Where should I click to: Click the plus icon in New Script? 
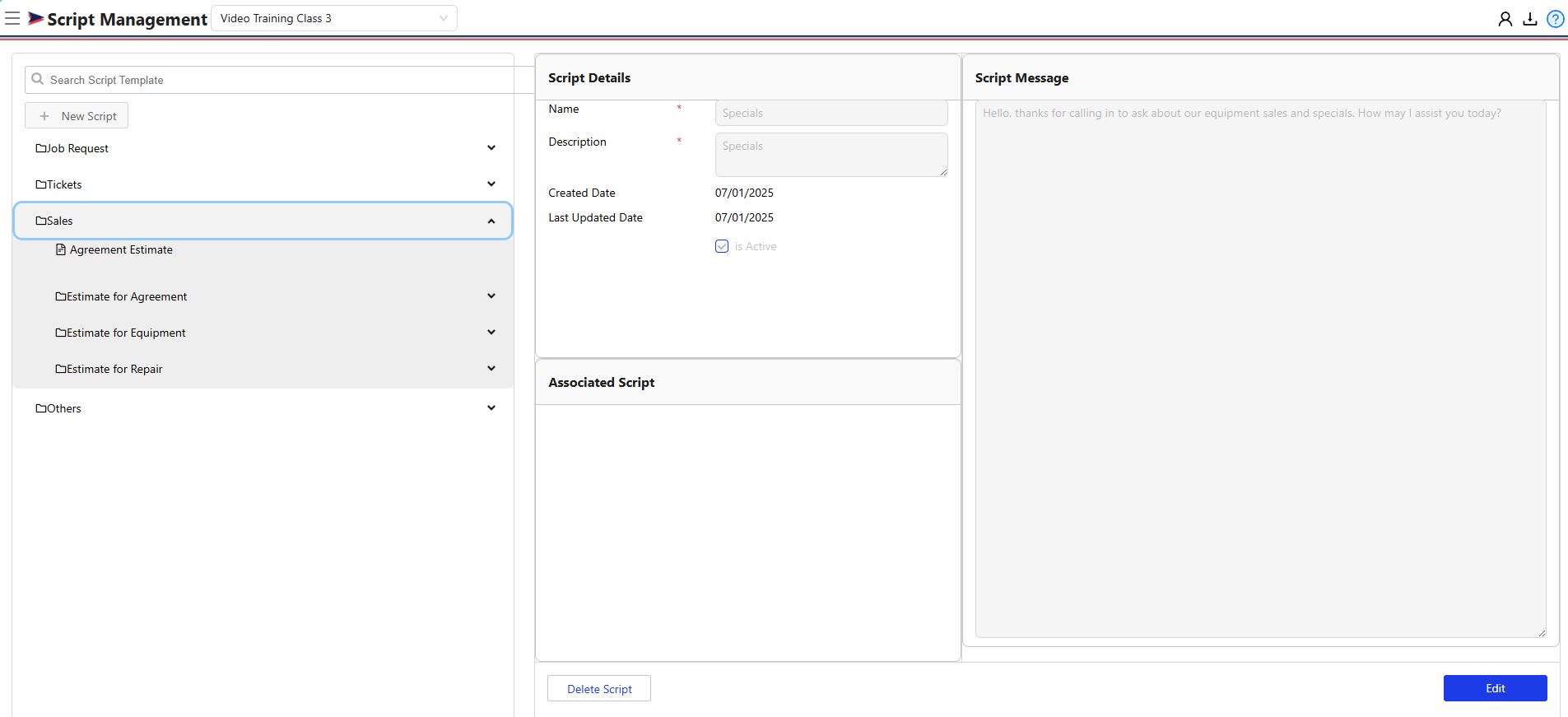[x=44, y=116]
